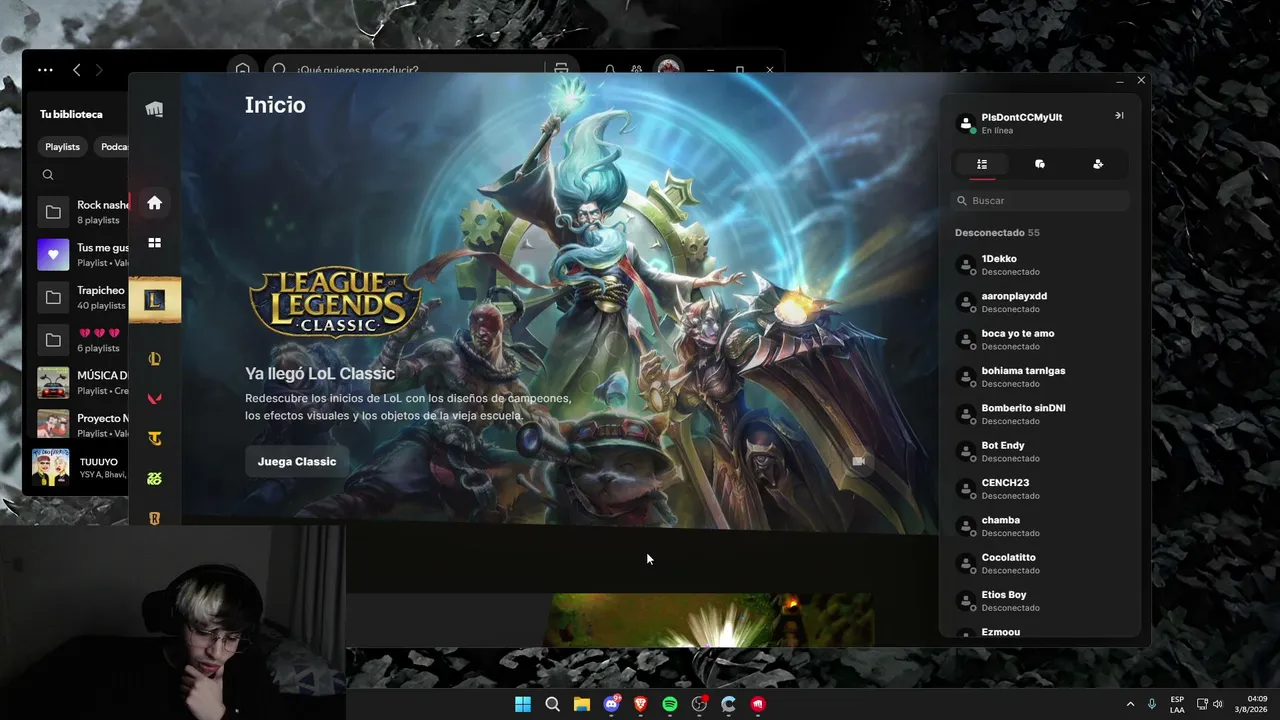Select friend aaronplayxdd
Image resolution: width=1280 pixels, height=720 pixels.
[x=1040, y=302]
